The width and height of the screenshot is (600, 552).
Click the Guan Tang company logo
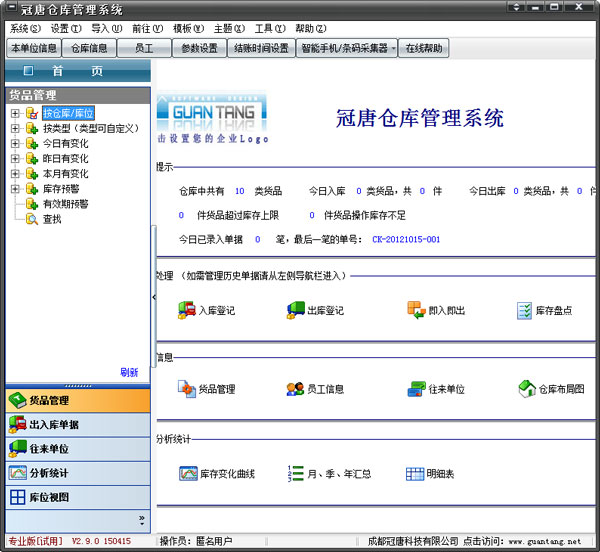(x=212, y=112)
